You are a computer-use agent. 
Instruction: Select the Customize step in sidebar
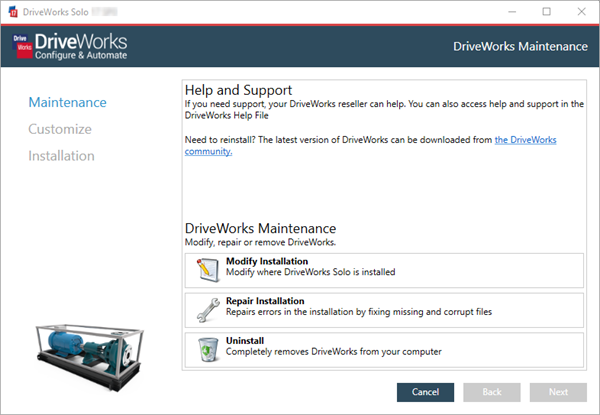point(60,129)
